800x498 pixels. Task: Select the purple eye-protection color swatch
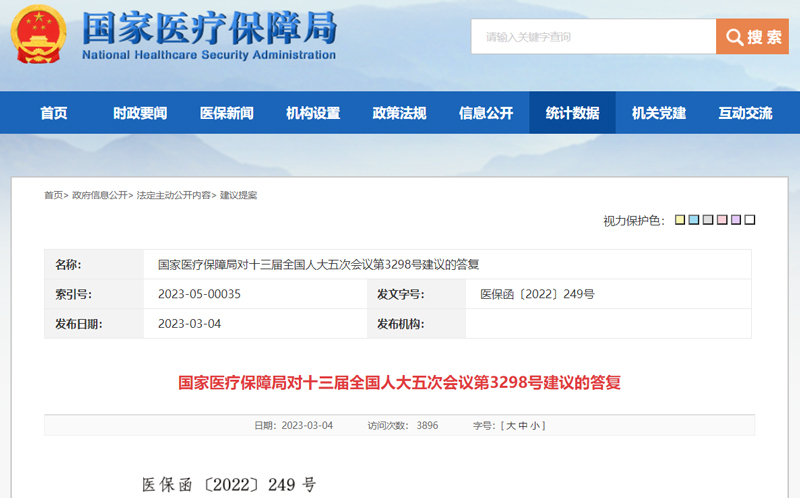click(x=736, y=220)
